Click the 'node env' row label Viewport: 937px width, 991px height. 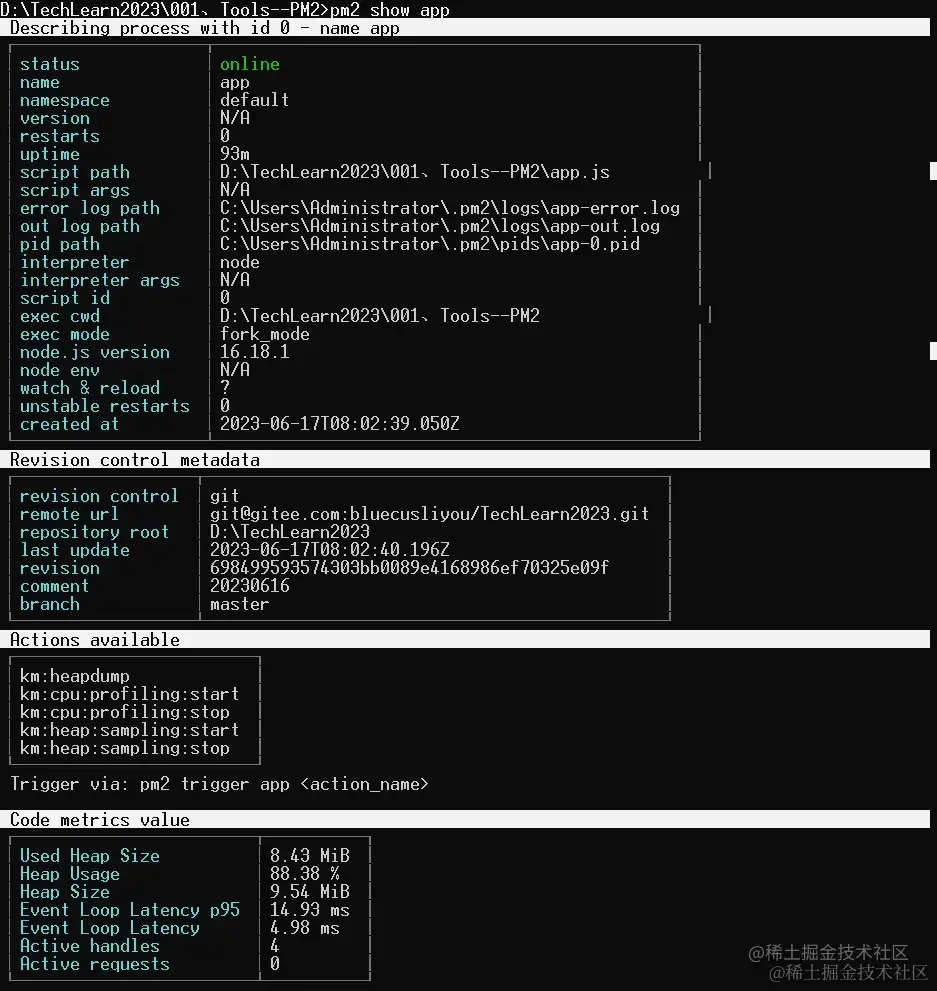(59, 370)
